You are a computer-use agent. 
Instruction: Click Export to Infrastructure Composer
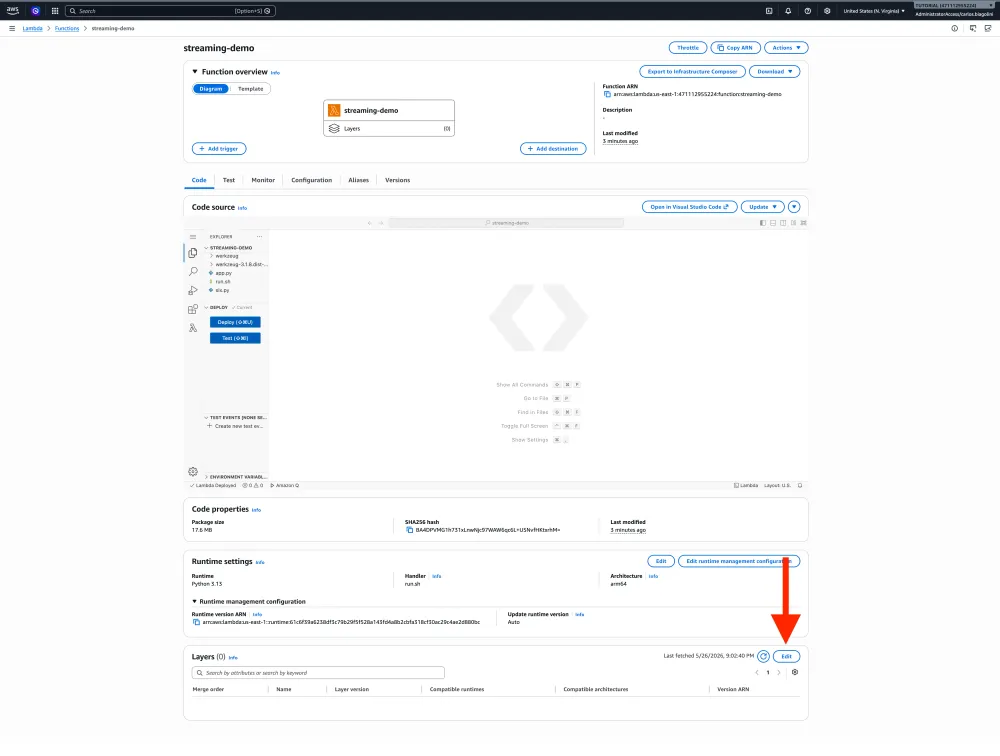coord(692,71)
